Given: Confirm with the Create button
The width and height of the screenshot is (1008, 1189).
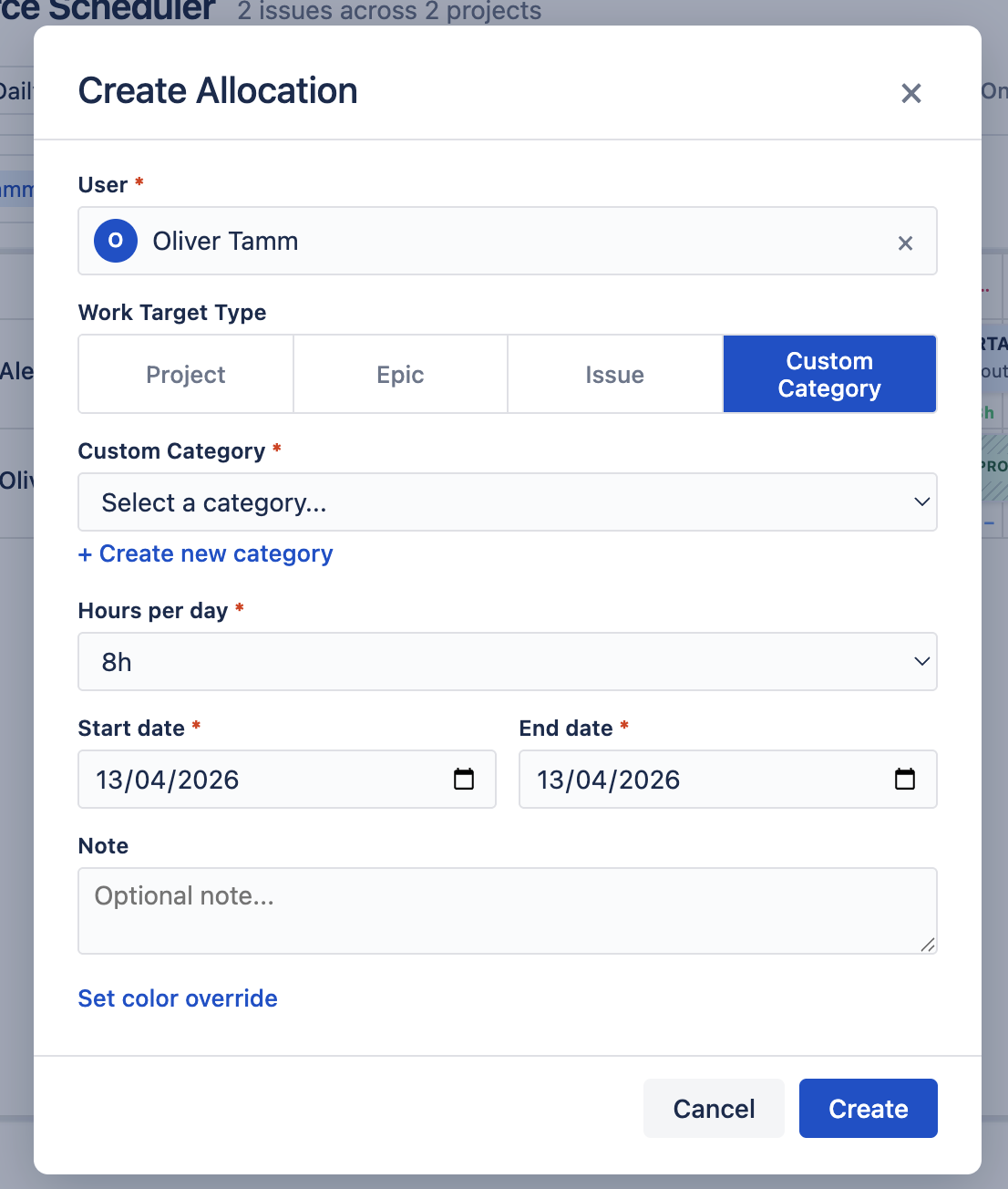Looking at the screenshot, I should (868, 1108).
